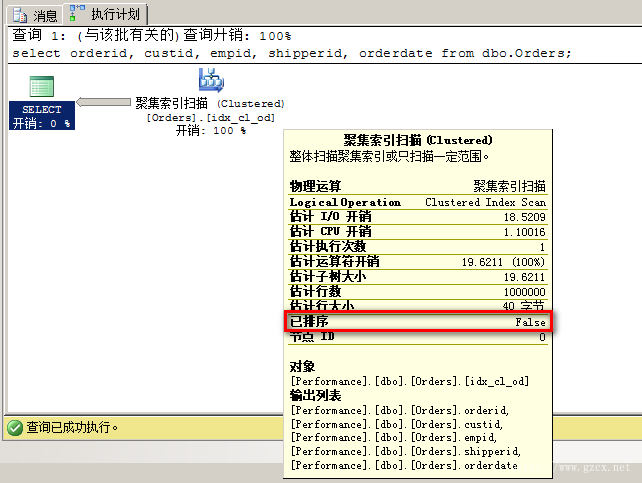This screenshot has height=483, width=642.
Task: Click the output column Orders.shipperid
Action: tap(406, 451)
